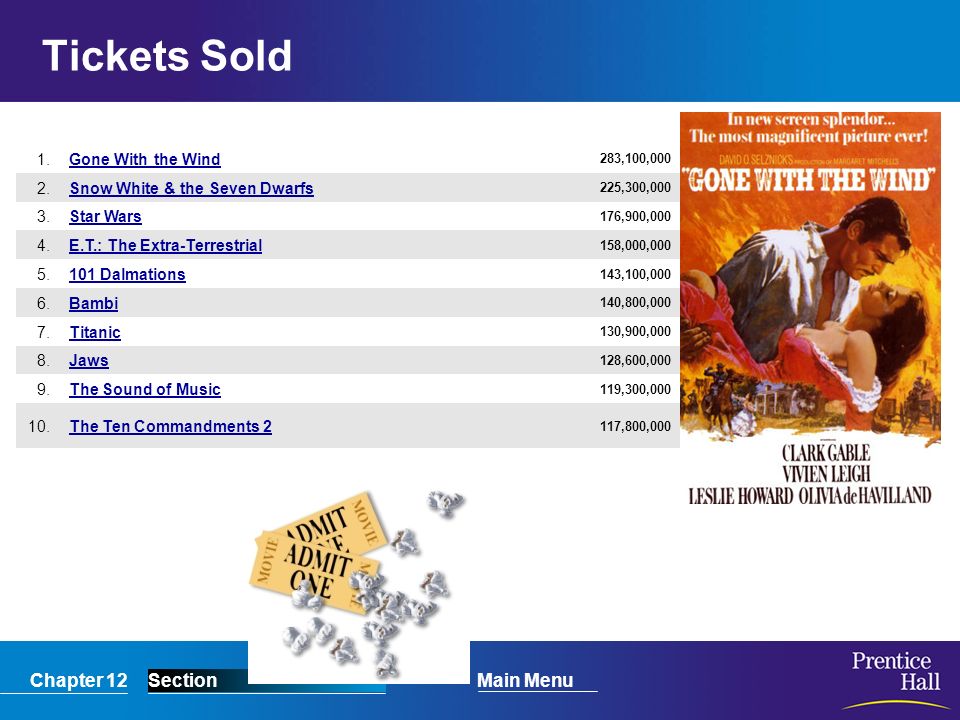Click the Tickets Sold slide title
The height and width of the screenshot is (720, 960).
pos(167,56)
